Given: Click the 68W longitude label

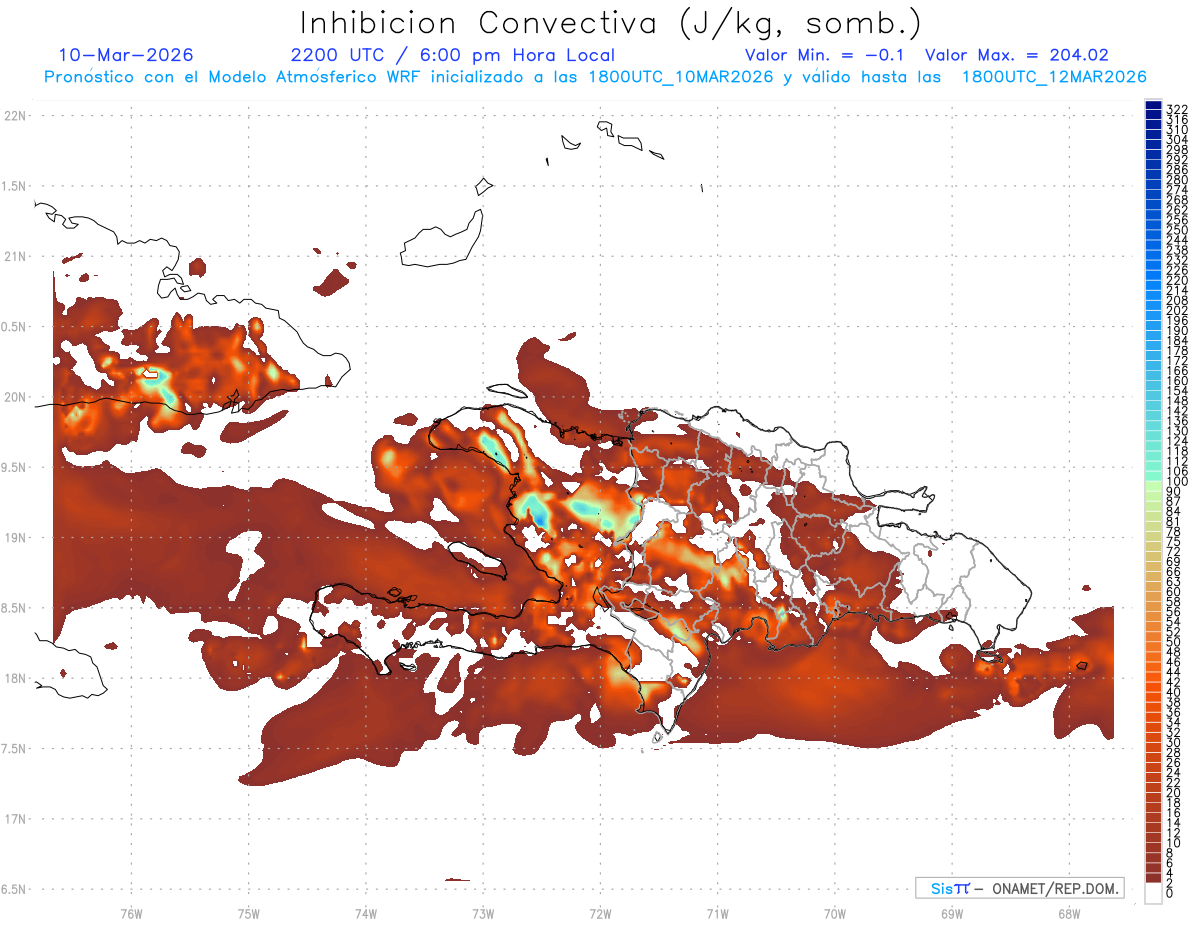Looking at the screenshot, I should pyautogui.click(x=1069, y=913).
